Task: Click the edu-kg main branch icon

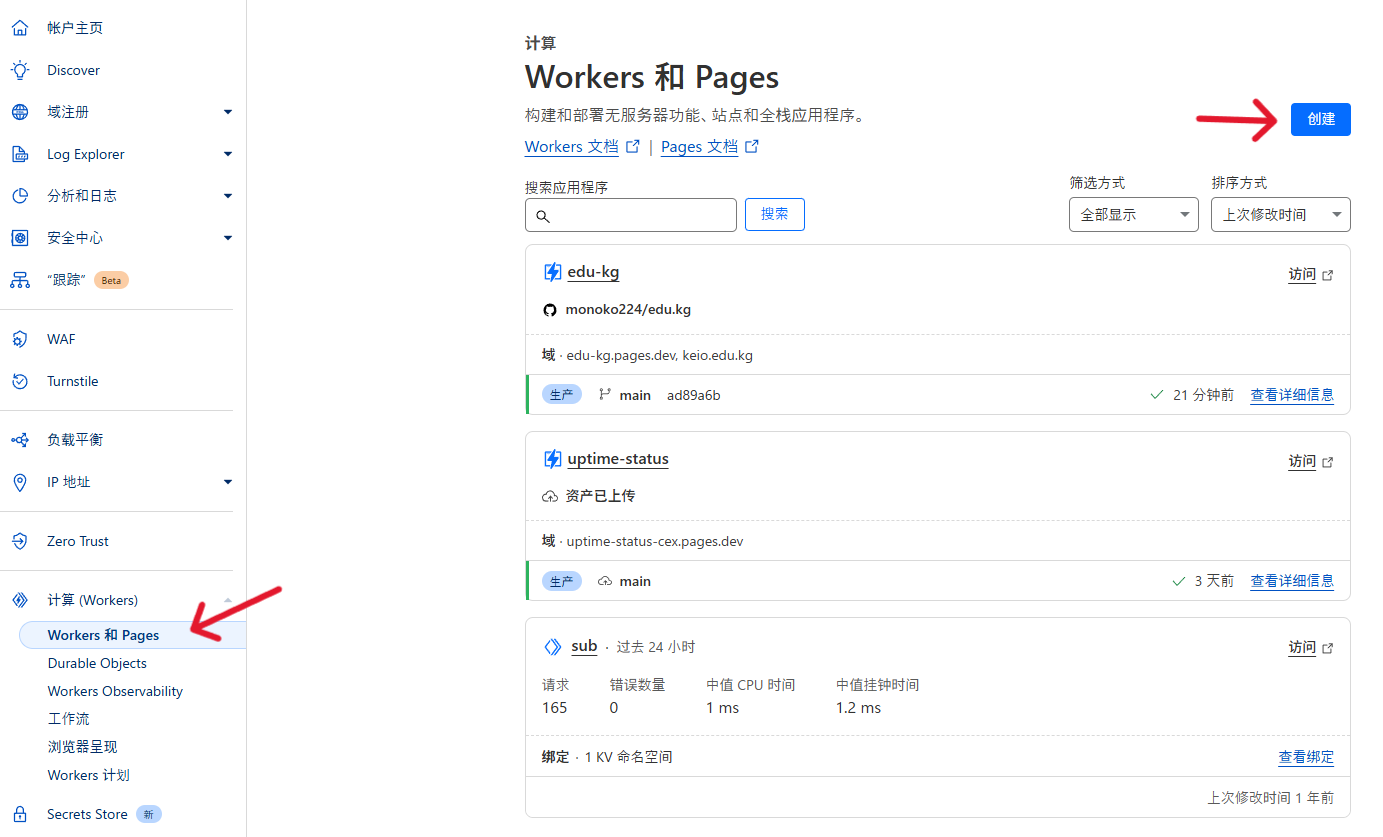Action: click(604, 395)
